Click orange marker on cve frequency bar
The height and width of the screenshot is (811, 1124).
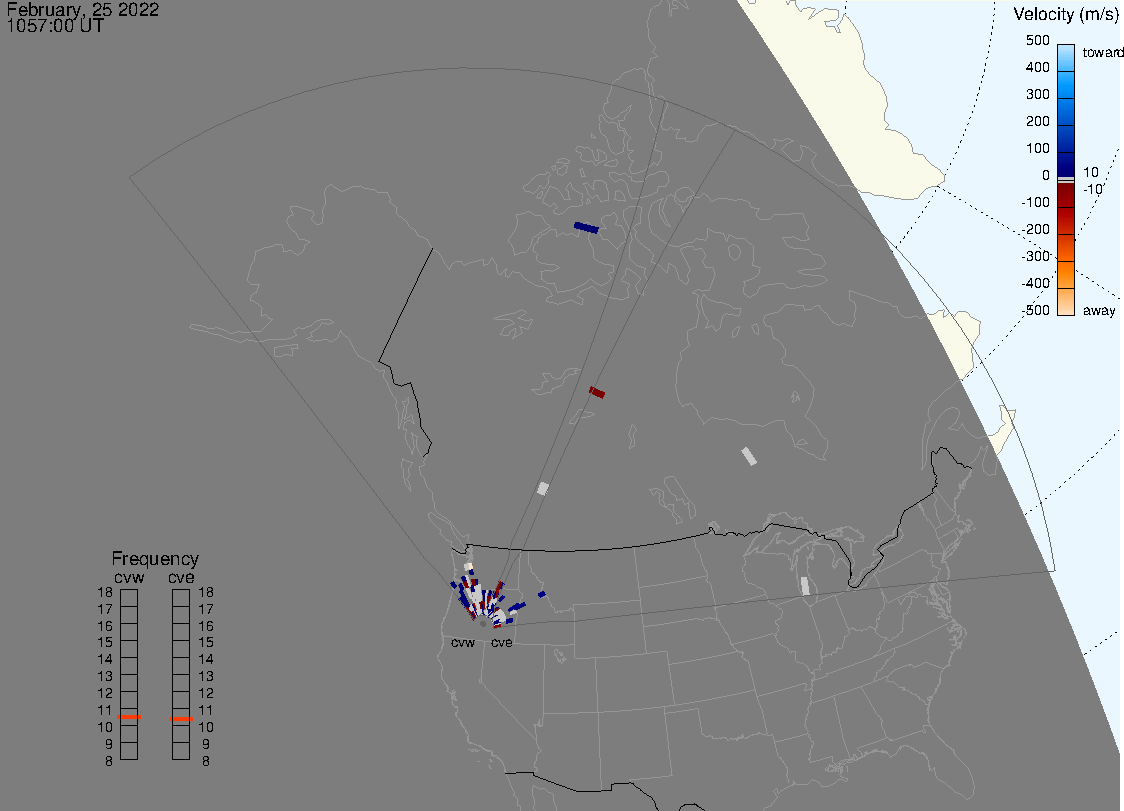tap(181, 718)
